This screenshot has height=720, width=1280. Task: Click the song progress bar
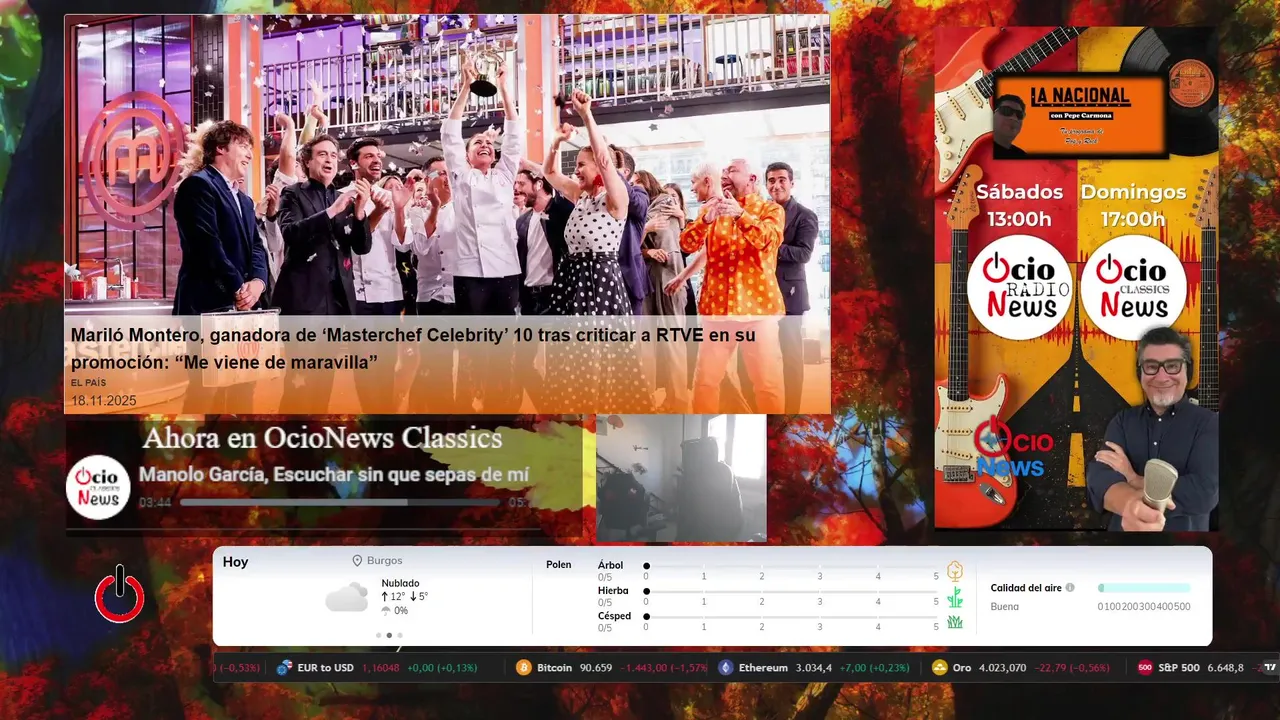click(x=340, y=502)
